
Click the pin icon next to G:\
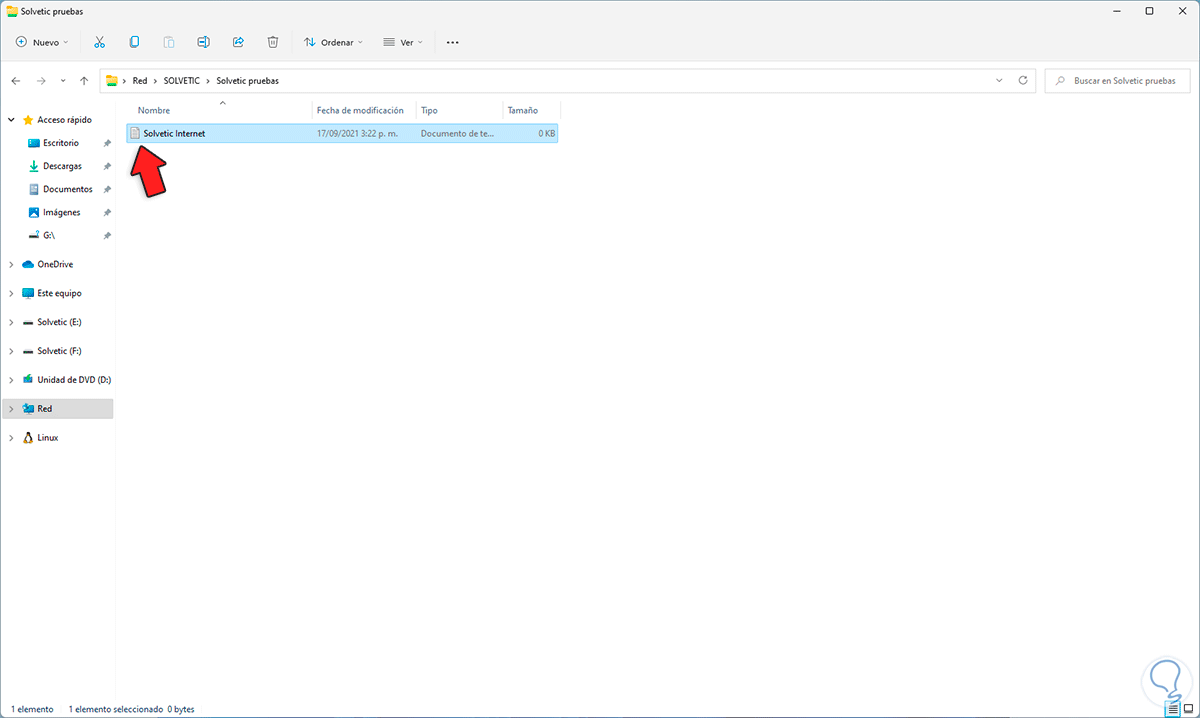tap(107, 235)
